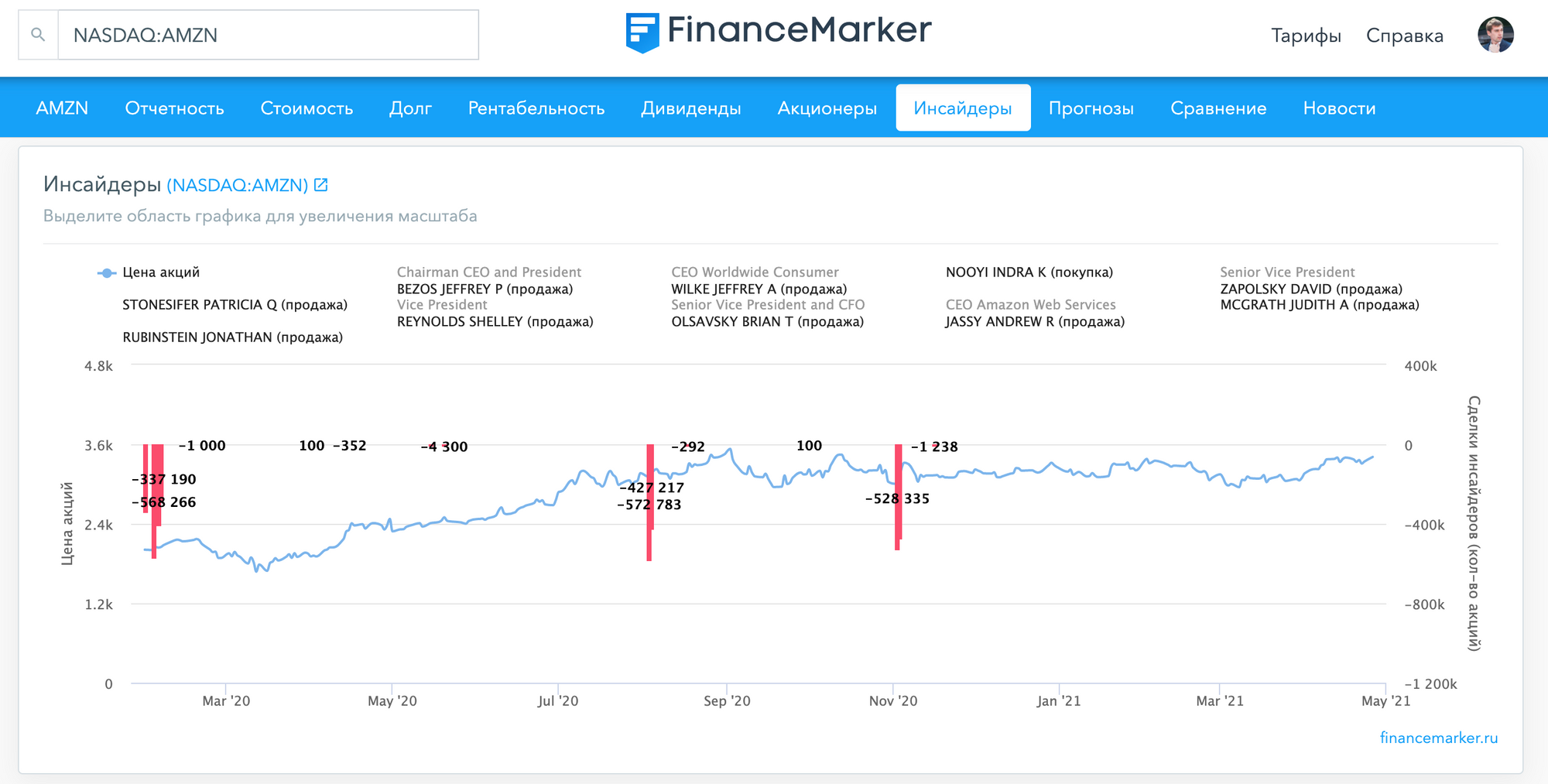Click the -292 trade label

[688, 447]
